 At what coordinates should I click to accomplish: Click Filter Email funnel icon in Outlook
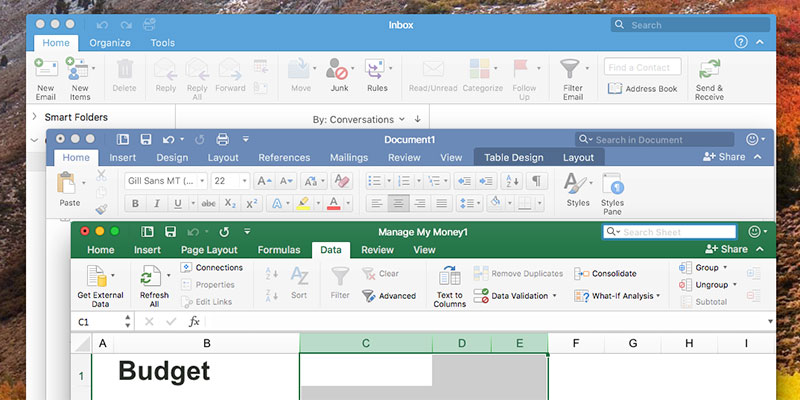(x=569, y=68)
